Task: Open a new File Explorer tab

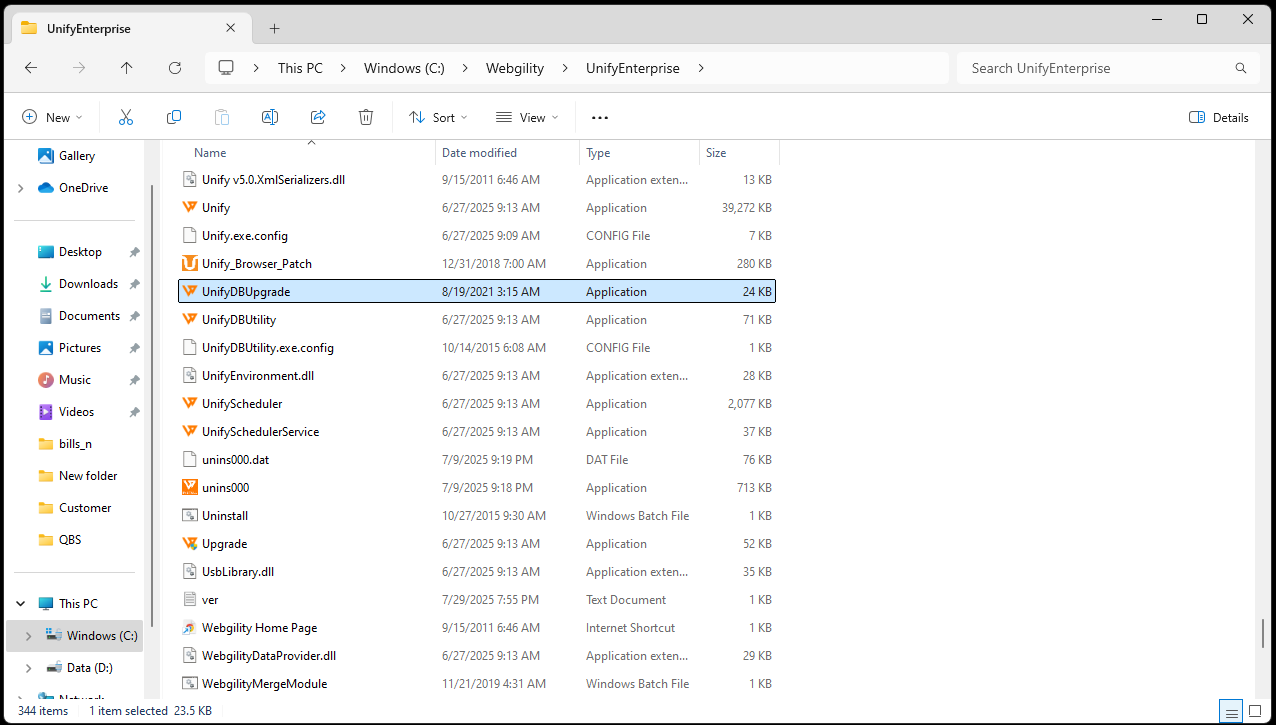Action: tap(274, 28)
